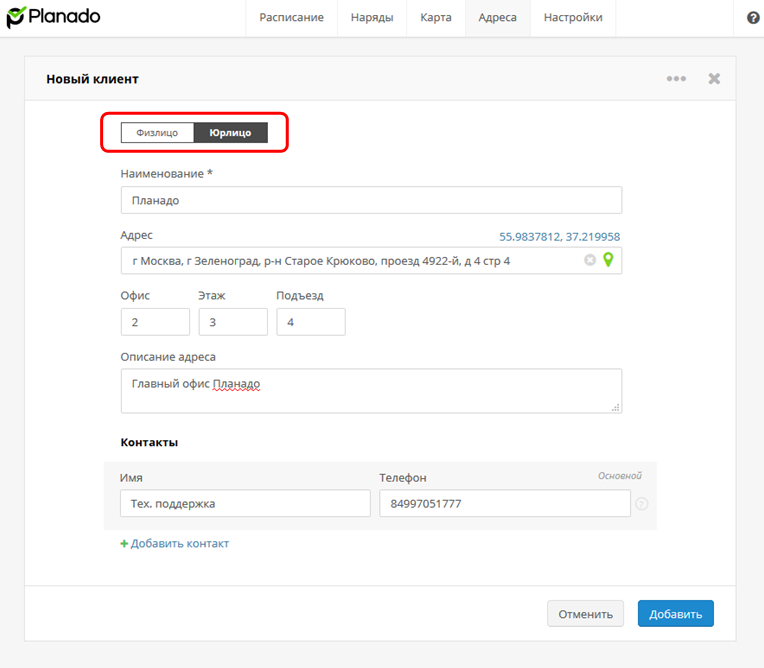
Task: Click the Этаж input field
Action: pos(233,322)
